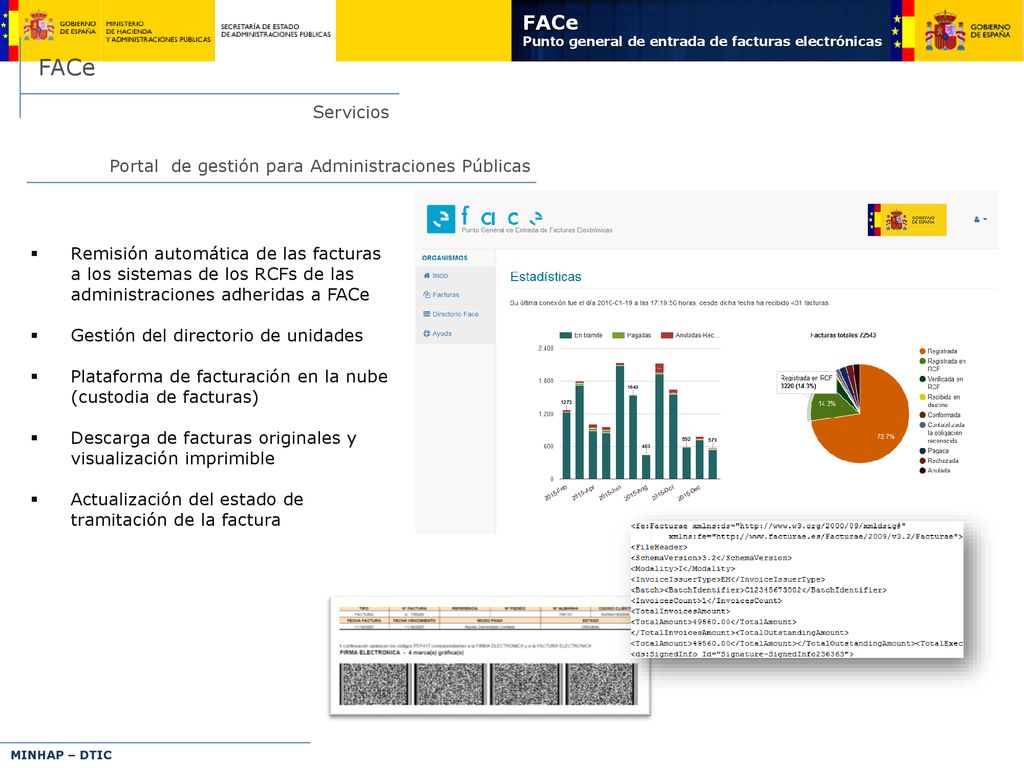Click the Pagada legend entry in the pie chart
The width and height of the screenshot is (1024, 768).
click(x=934, y=451)
